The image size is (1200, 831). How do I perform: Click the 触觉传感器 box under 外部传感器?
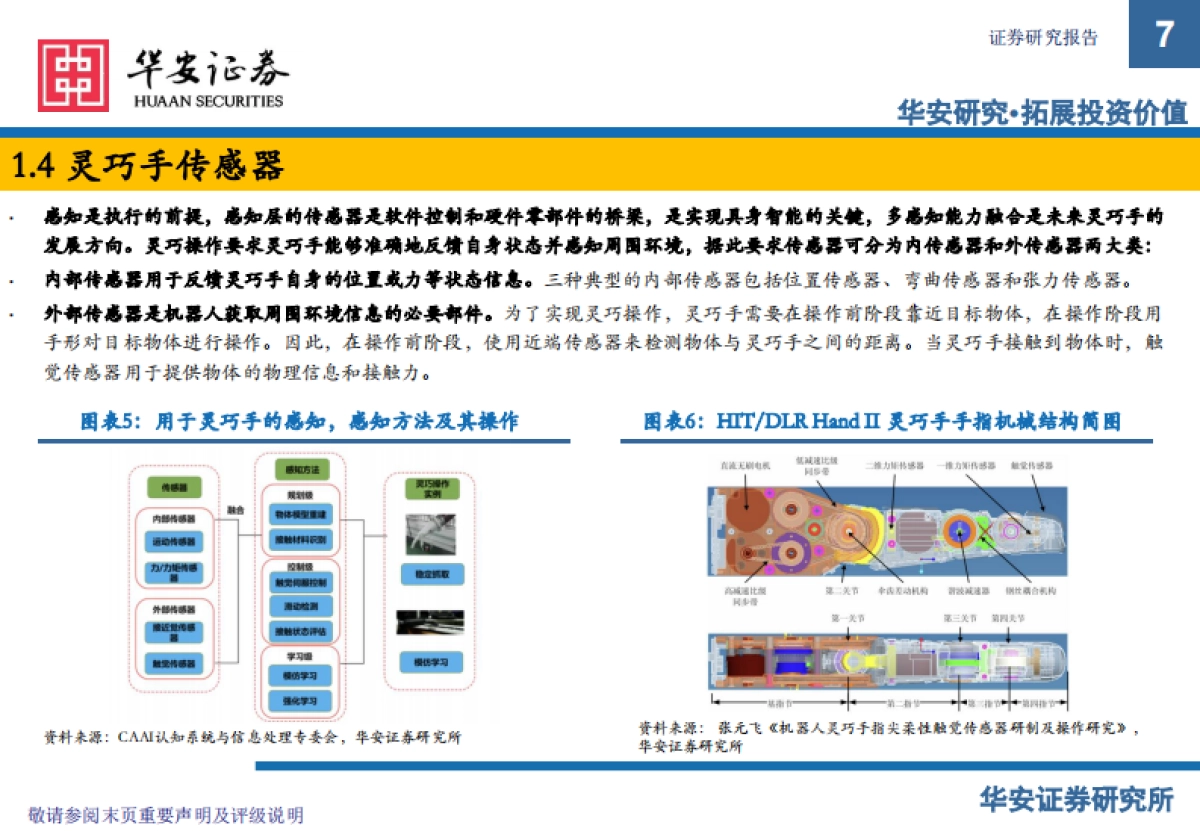174,662
